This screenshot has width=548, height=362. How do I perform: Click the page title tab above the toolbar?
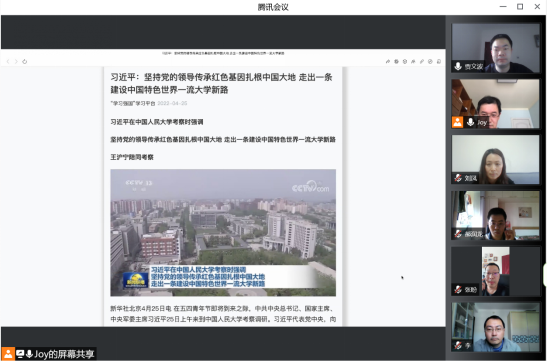[x=223, y=53]
